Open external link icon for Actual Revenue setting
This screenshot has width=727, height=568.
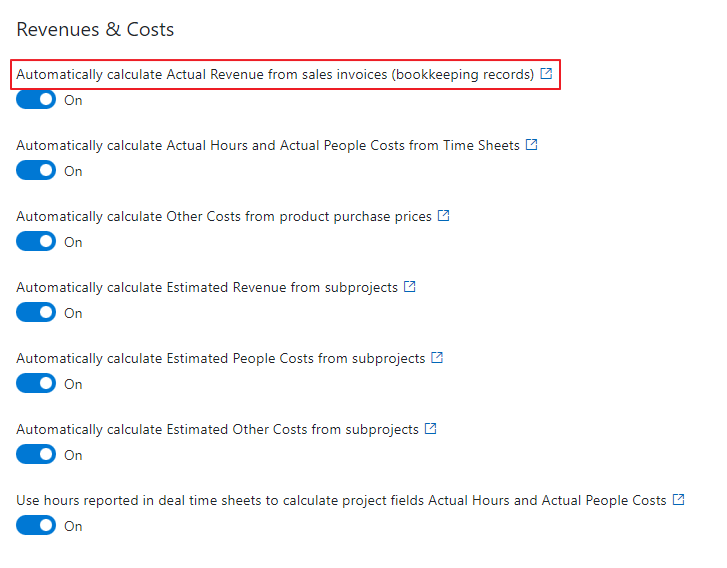pyautogui.click(x=546, y=73)
